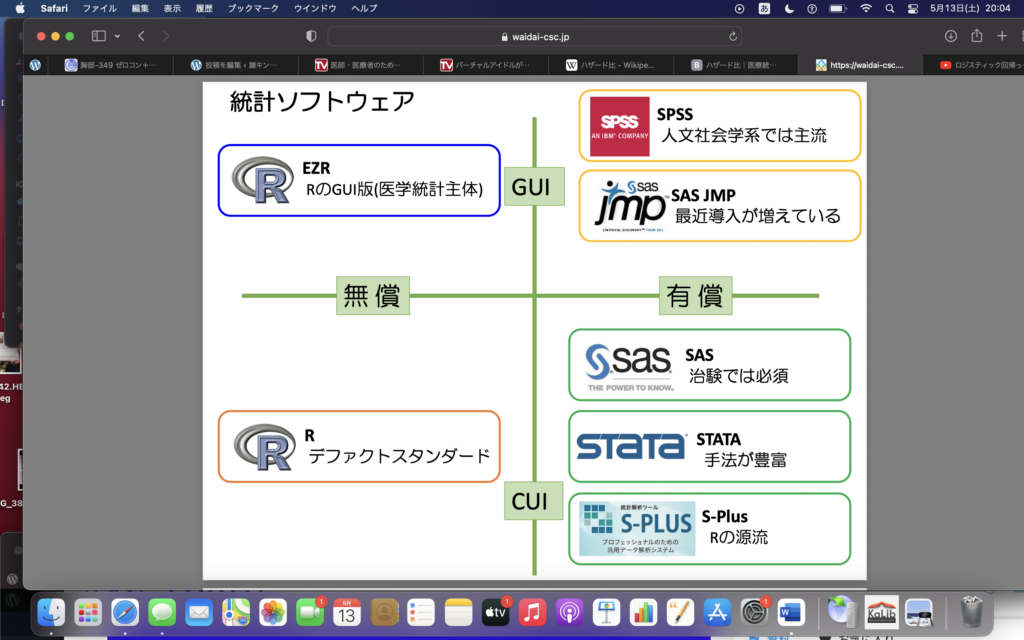Click the Wi-Fi status icon

[x=865, y=8]
